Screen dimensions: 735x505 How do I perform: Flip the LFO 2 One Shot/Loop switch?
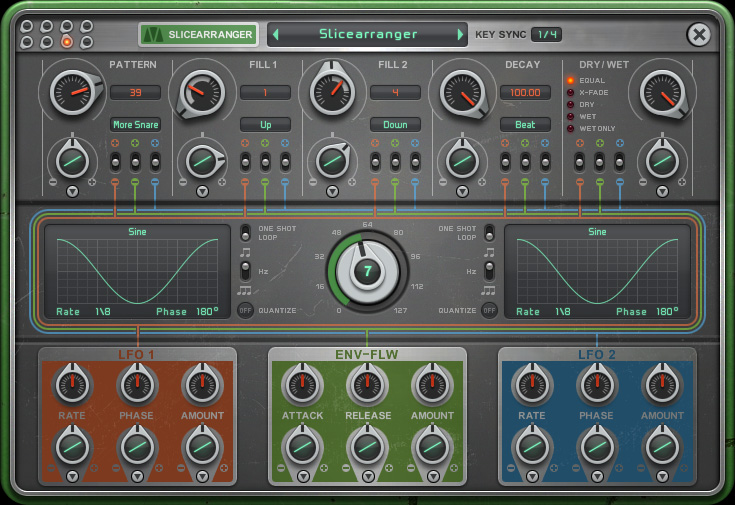489,232
